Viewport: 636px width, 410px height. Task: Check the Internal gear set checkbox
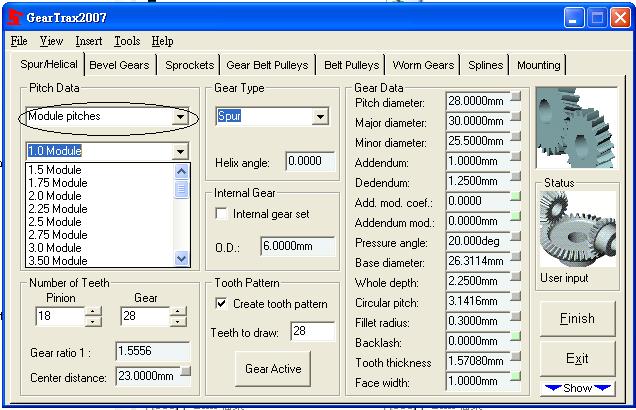(221, 214)
